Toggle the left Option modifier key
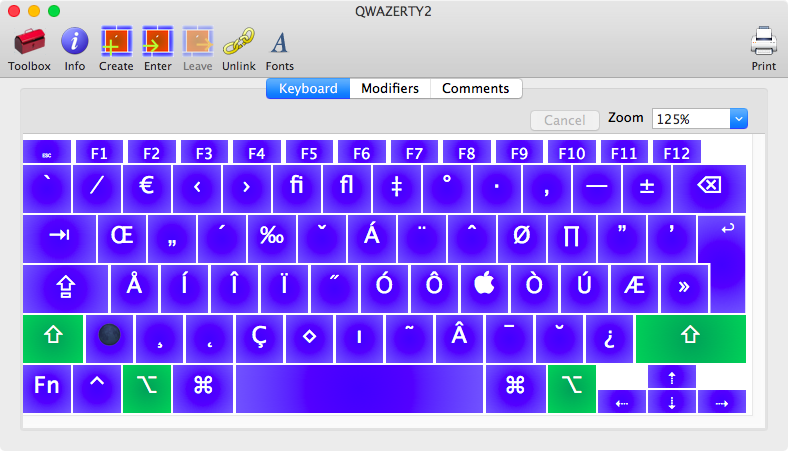This screenshot has width=788, height=451. click(x=147, y=388)
